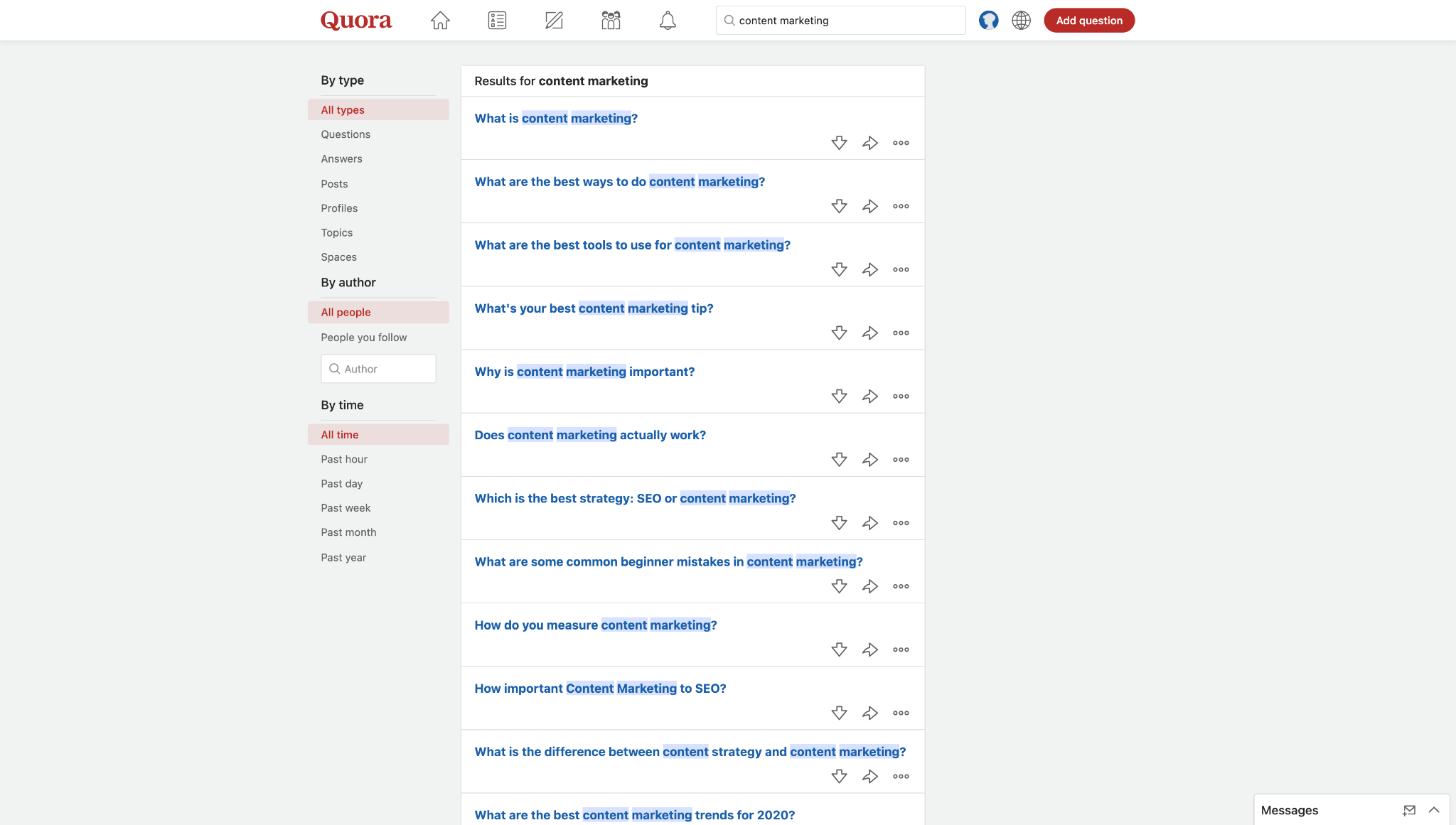
Task: Click the Messages bar title
Action: 1289,810
